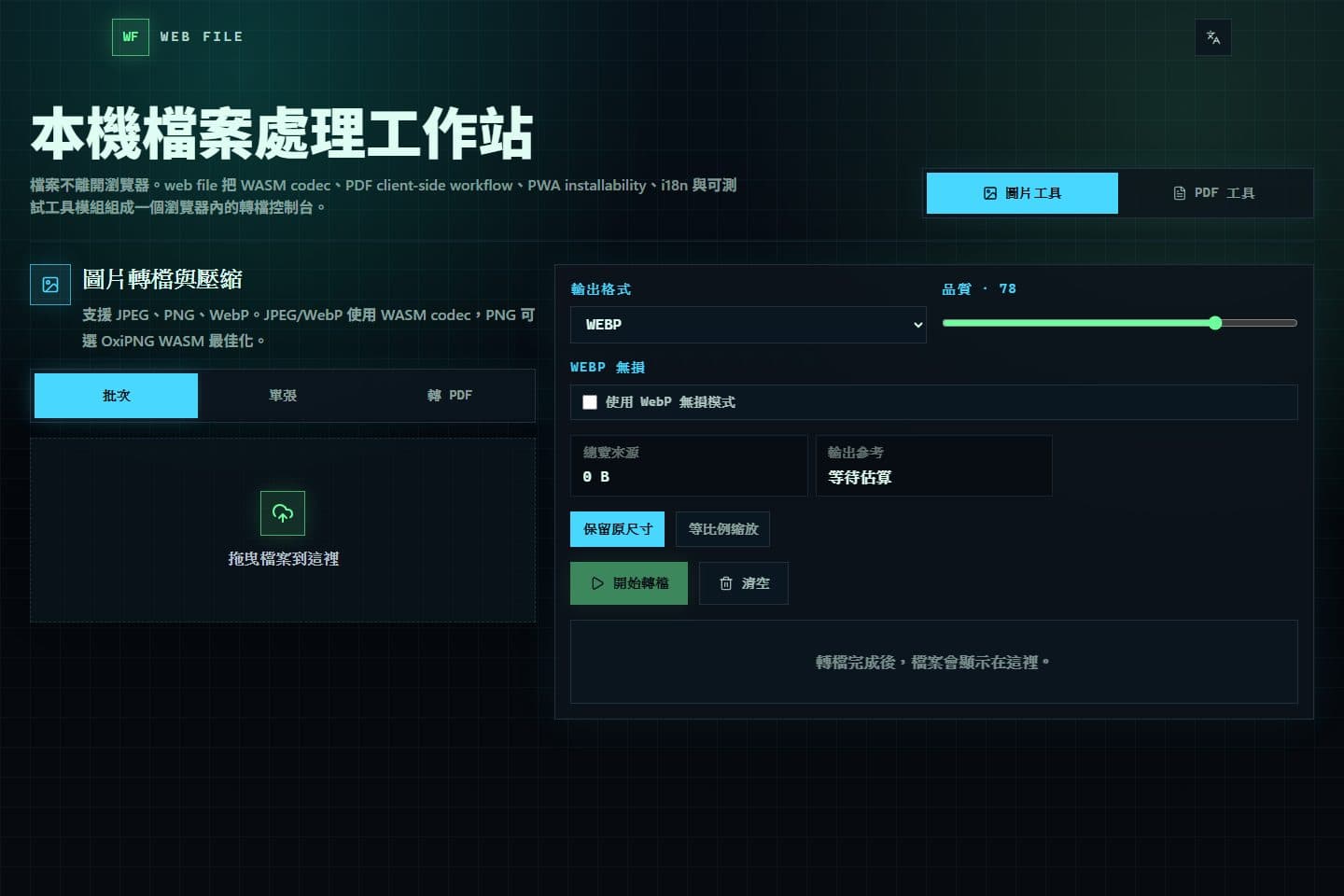Image resolution: width=1344 pixels, height=896 pixels.
Task: Select the 批次 mode tab
Action: [x=116, y=396]
